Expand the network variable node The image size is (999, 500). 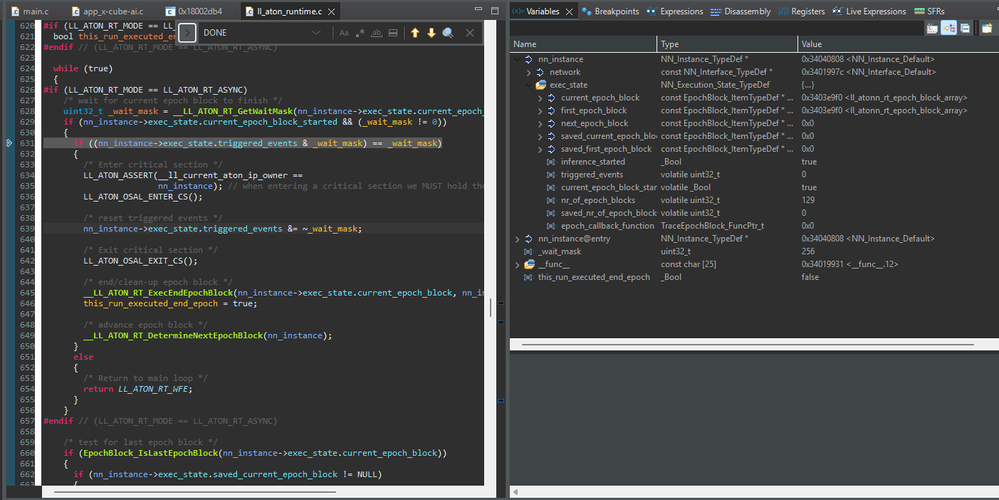527,72
